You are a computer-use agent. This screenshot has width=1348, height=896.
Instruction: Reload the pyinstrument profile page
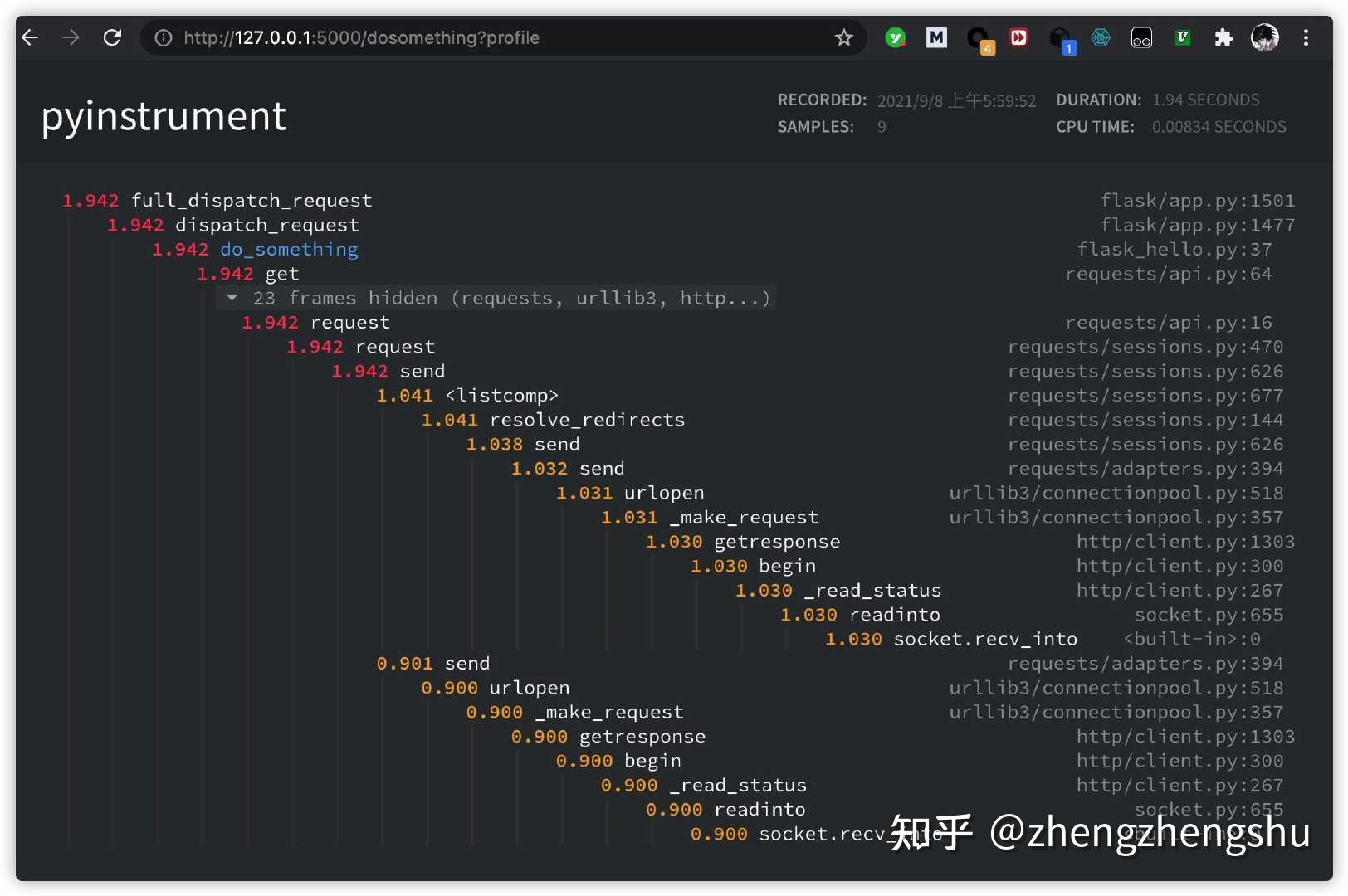coord(112,37)
